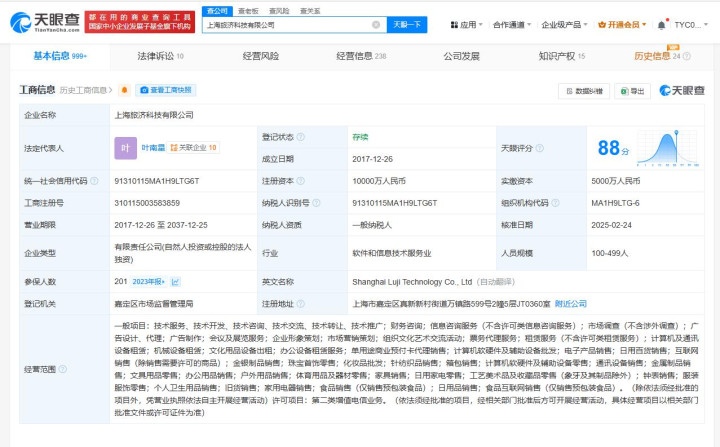Open the 2023年报 link

coord(149,282)
